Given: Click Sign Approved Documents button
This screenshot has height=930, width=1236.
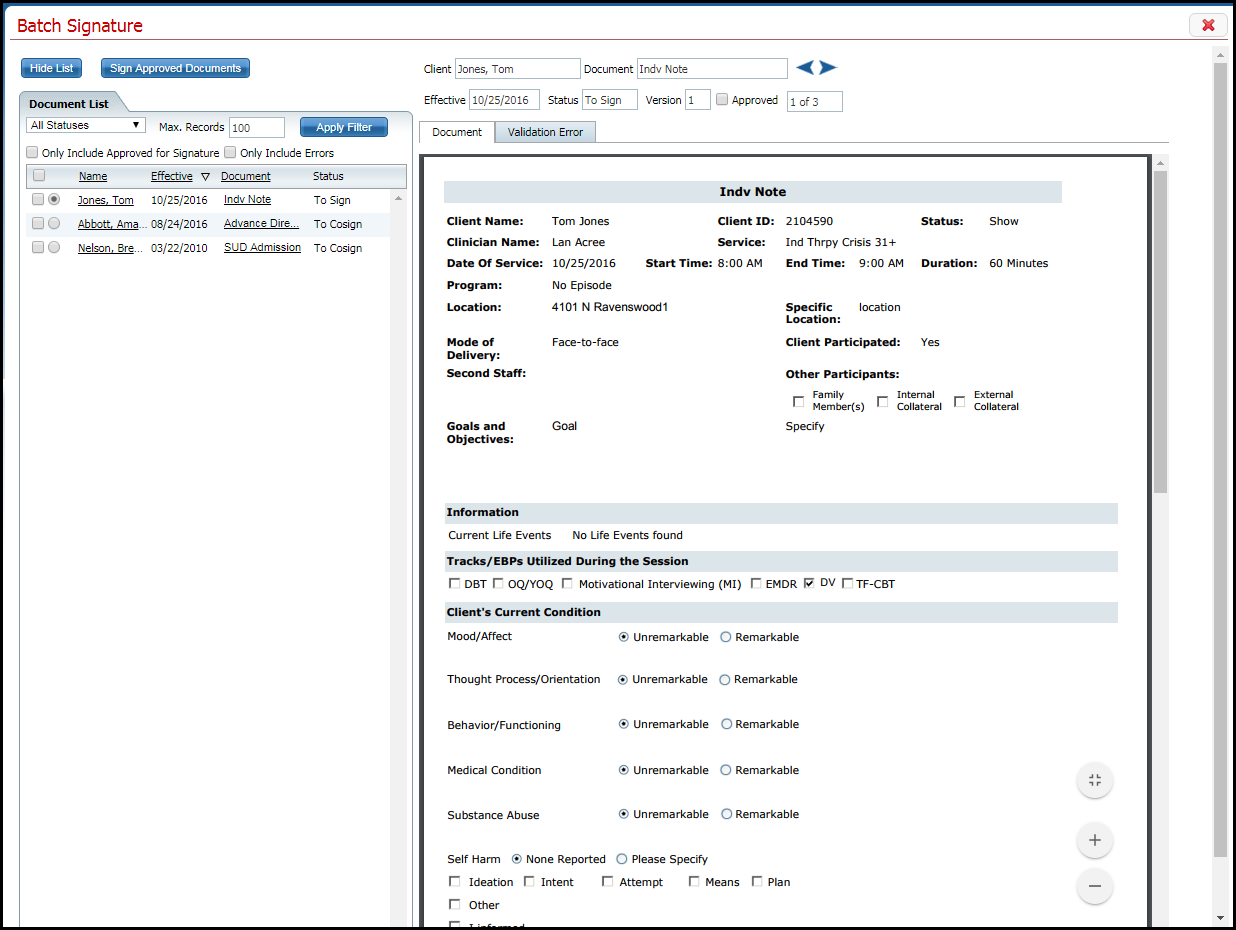Looking at the screenshot, I should point(175,68).
